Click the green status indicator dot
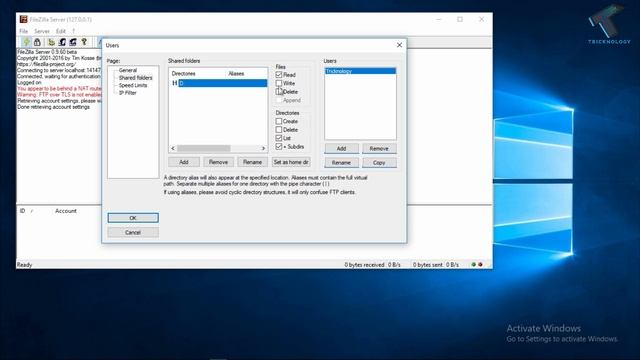Screen dimensions: 640x360 point(473,264)
